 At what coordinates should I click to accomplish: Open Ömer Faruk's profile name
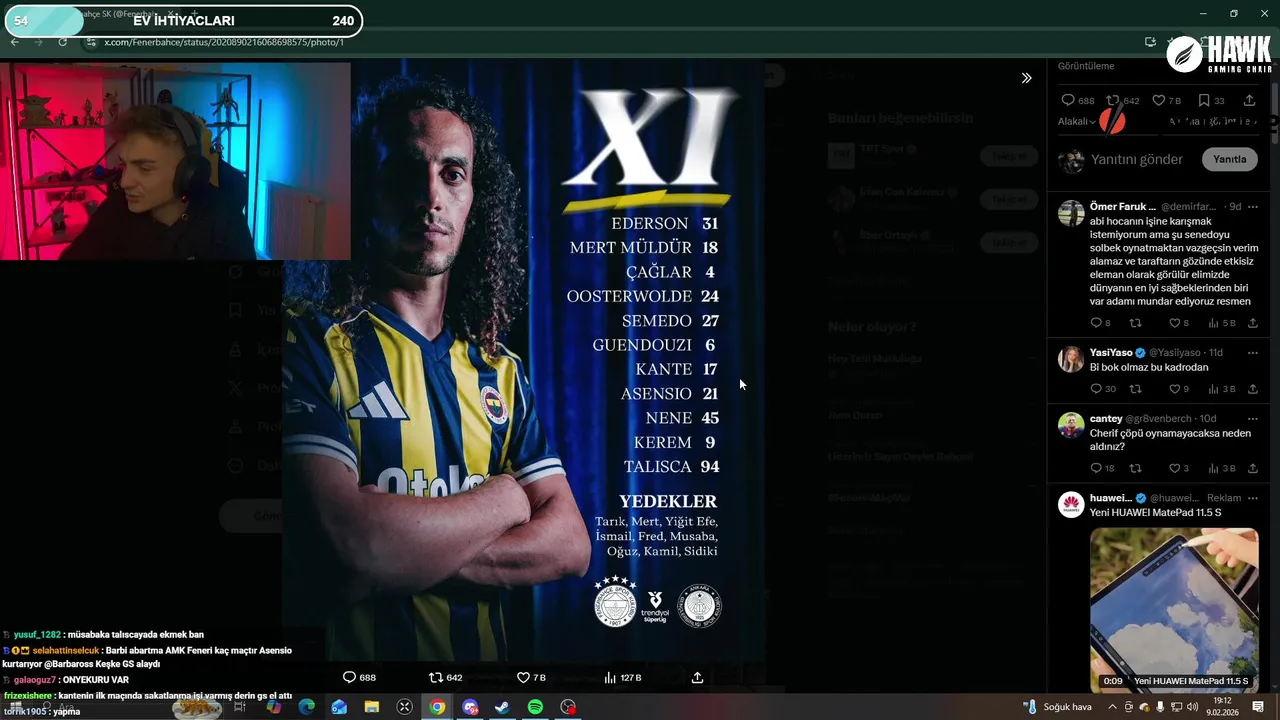pos(1122,207)
